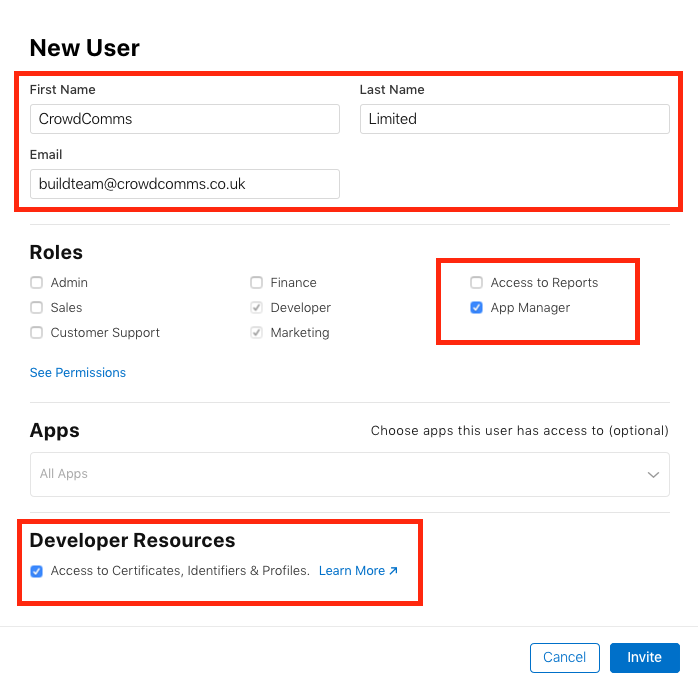This screenshot has height=687, width=698.
Task: Click the Last Name input field
Action: pyautogui.click(x=515, y=119)
